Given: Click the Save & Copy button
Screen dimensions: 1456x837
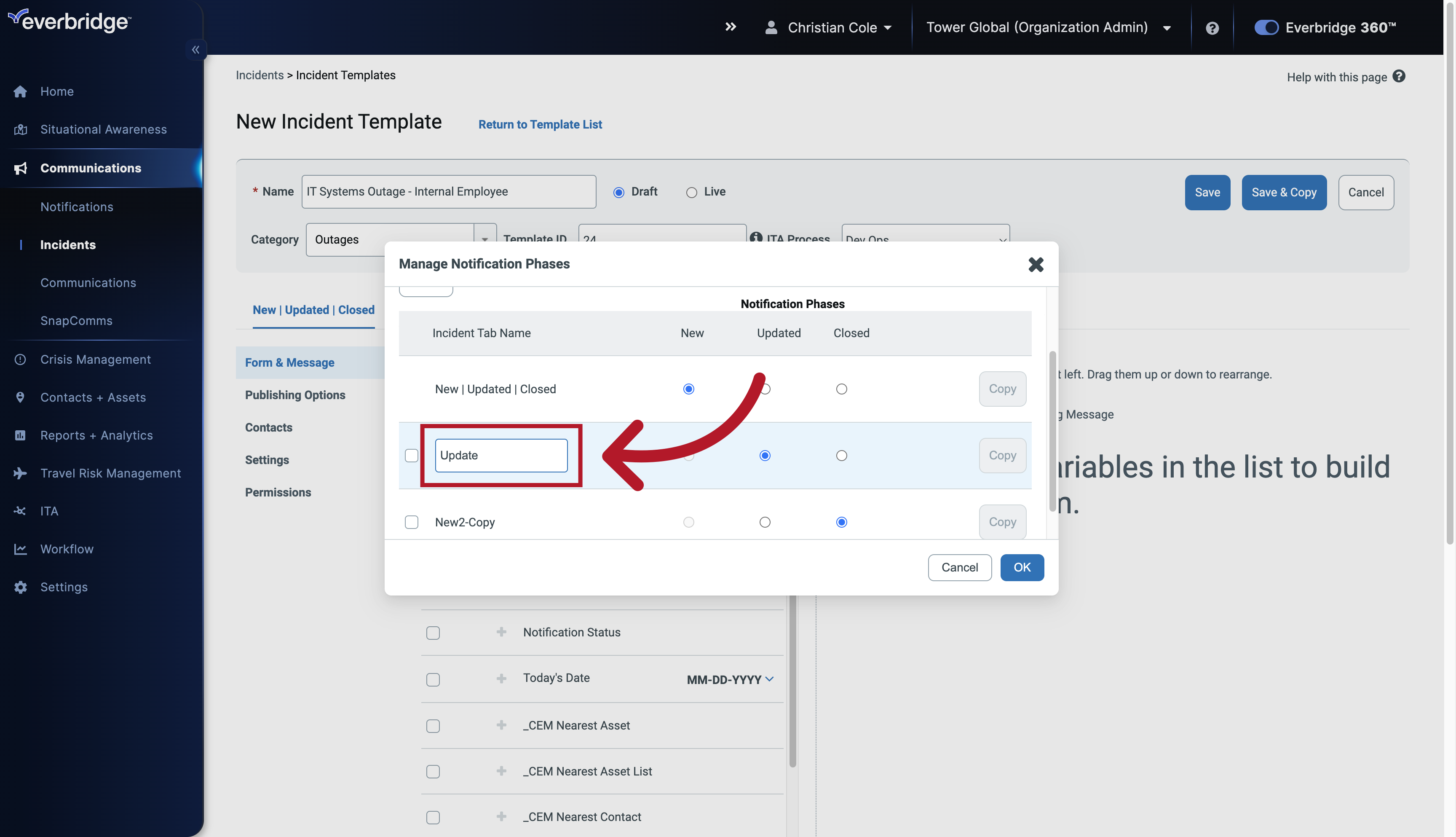Looking at the screenshot, I should coord(1284,192).
